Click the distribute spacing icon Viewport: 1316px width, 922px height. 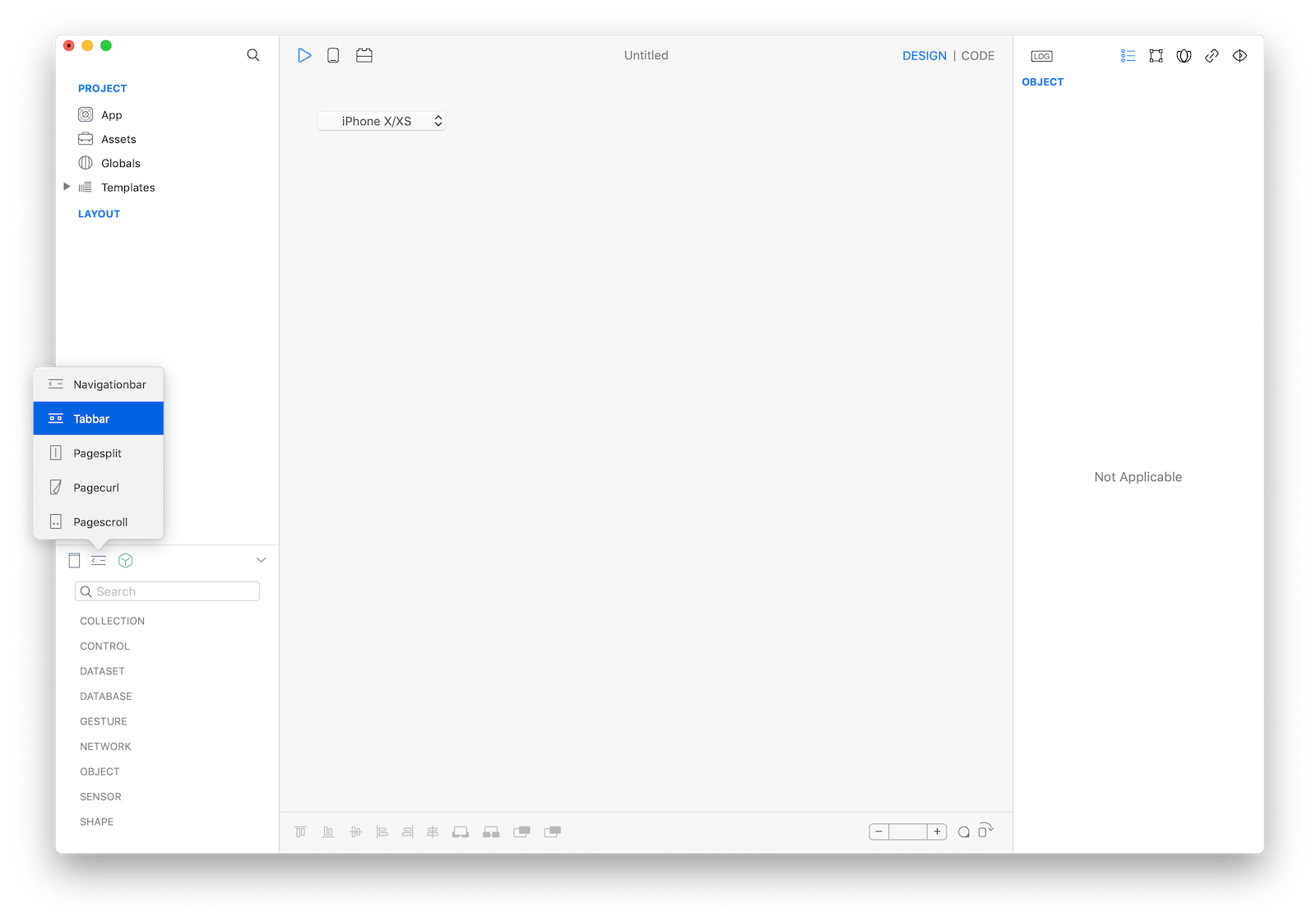491,832
